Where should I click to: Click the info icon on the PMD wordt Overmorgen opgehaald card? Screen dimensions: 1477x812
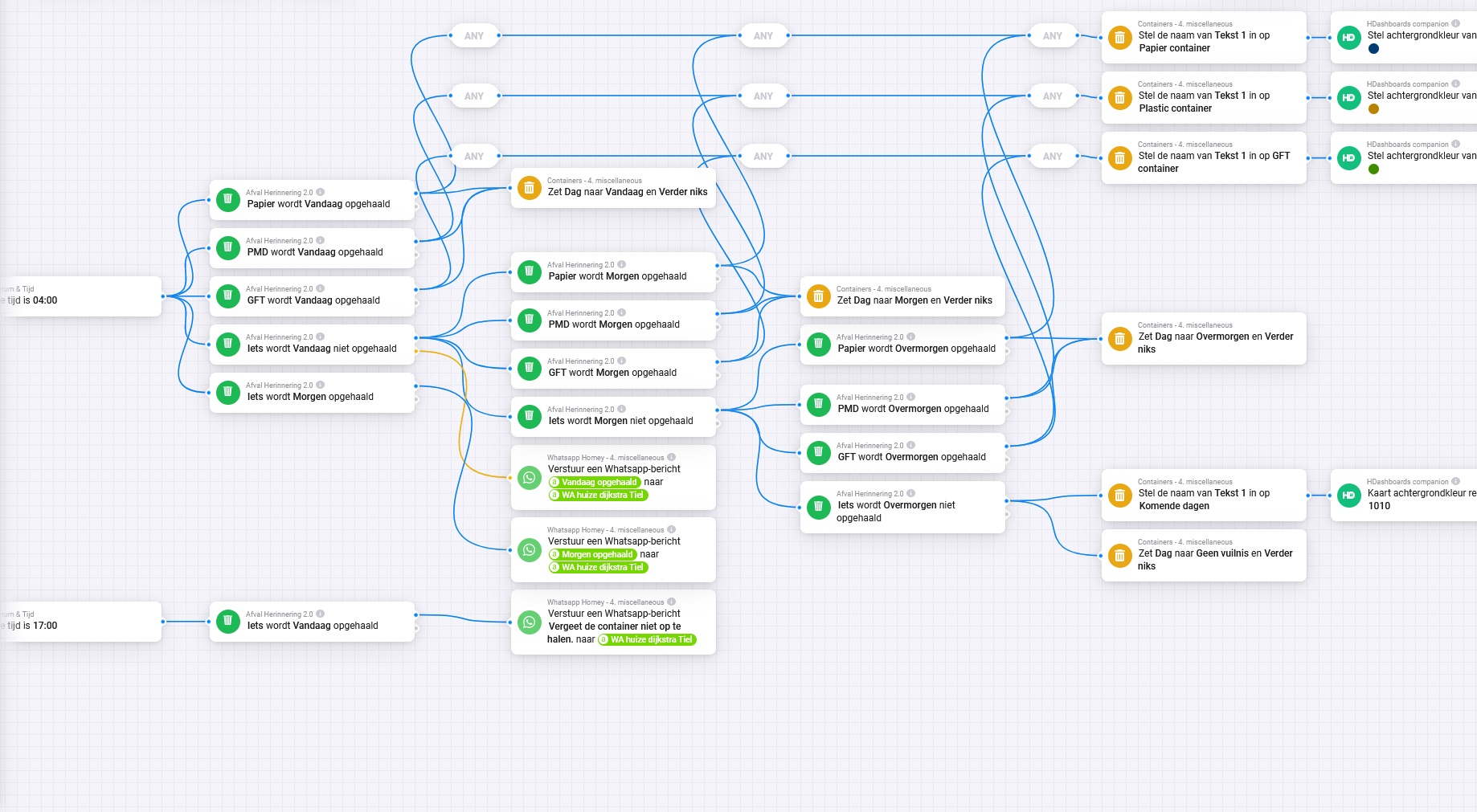[x=910, y=397]
